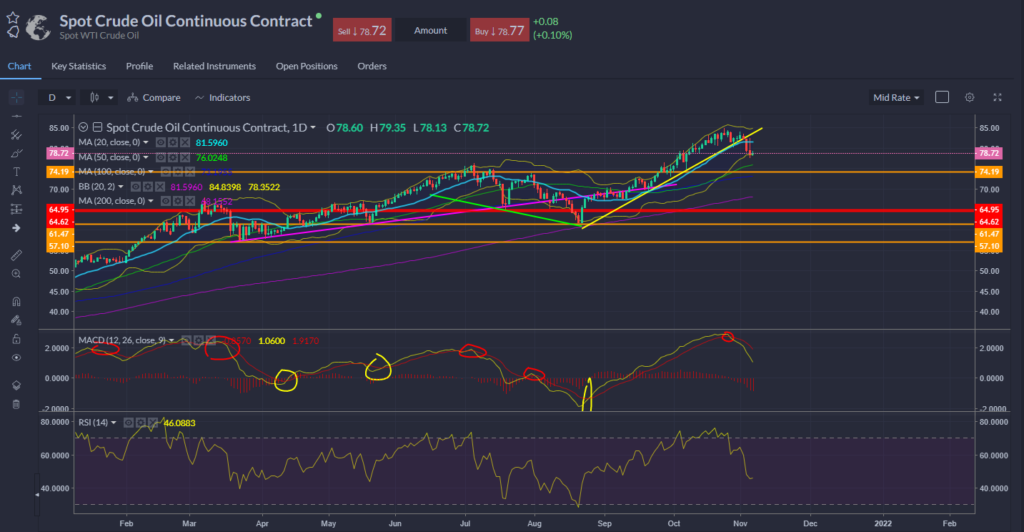Viewport: 1024px width, 532px height.
Task: Expand the Mid Rate dropdown
Action: pos(896,98)
